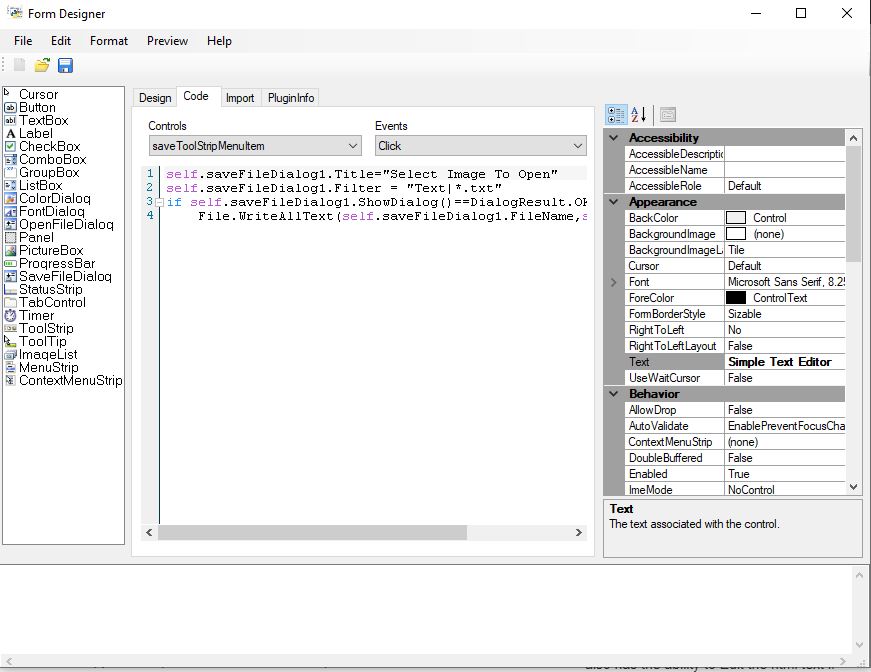Screen dimensions: 871x672
Task: Pick the Timer control in toolbox
Action: (x=36, y=315)
